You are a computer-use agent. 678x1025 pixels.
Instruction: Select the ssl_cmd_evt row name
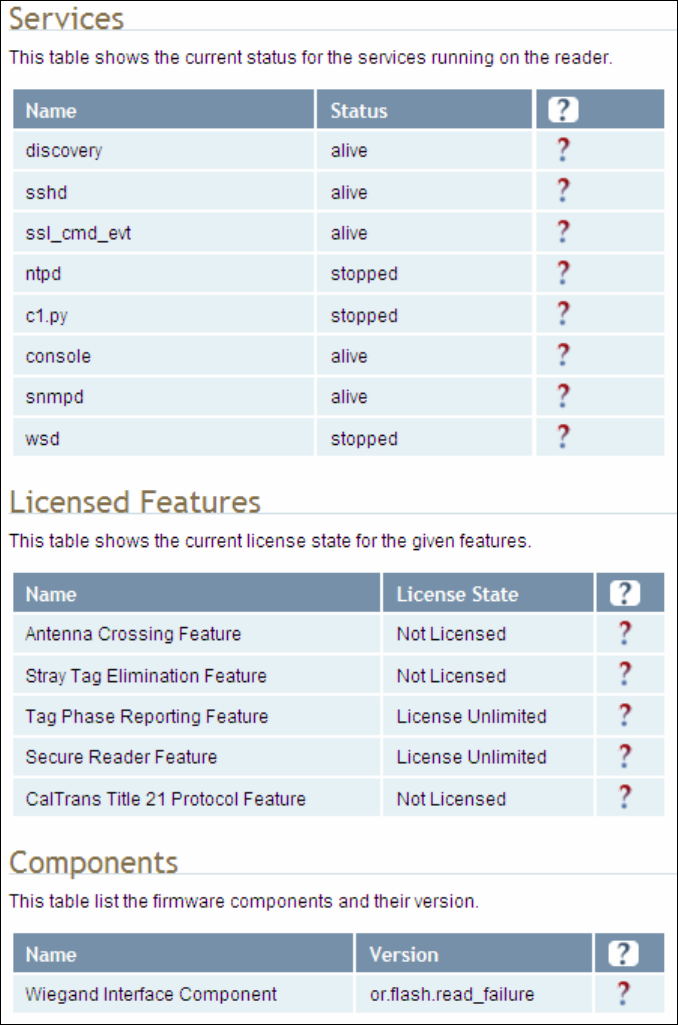coord(78,233)
